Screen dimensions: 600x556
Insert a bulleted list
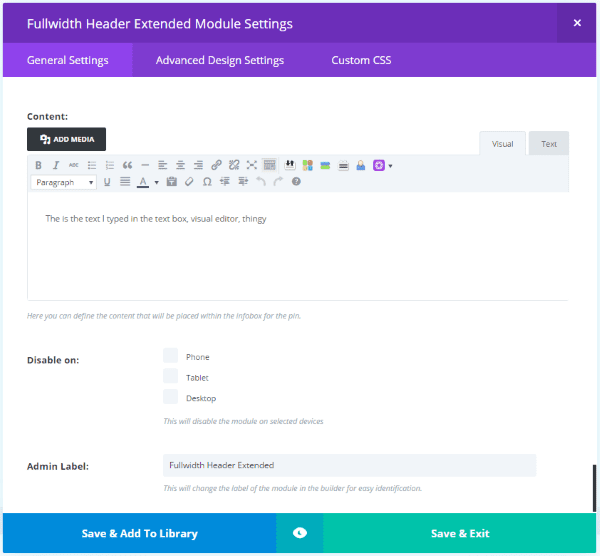coord(91,165)
